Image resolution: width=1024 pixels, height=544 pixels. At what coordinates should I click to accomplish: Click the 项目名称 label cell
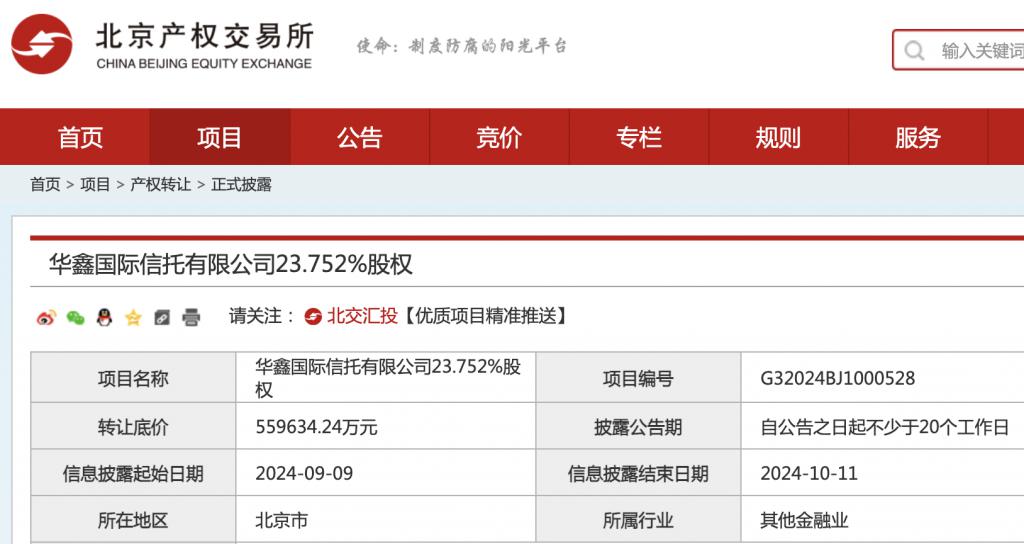(133, 378)
